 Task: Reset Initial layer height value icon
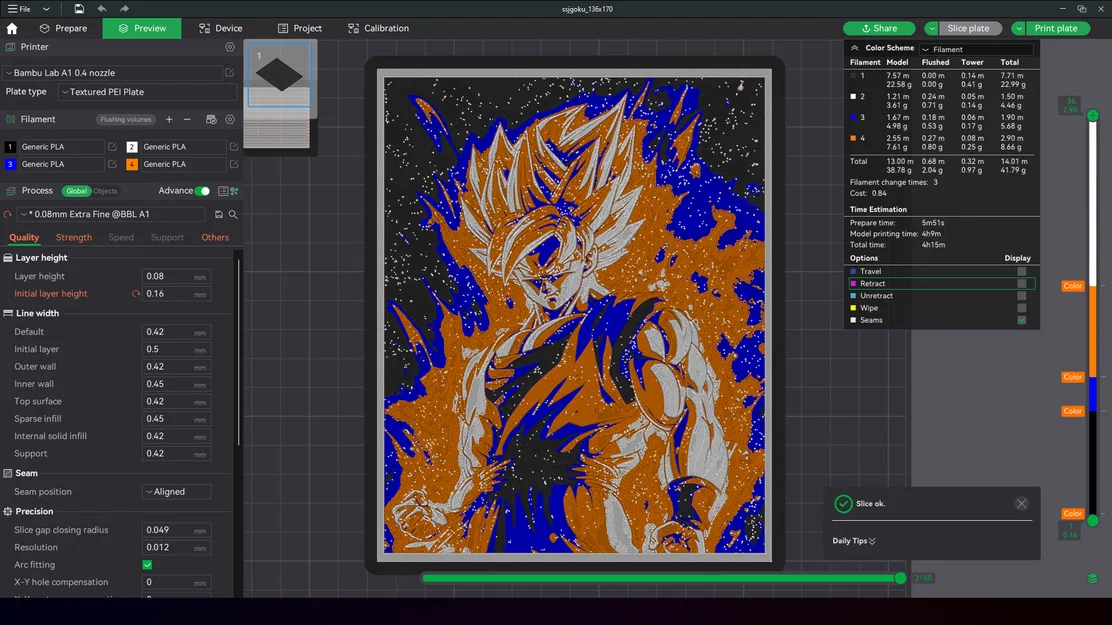pos(135,294)
